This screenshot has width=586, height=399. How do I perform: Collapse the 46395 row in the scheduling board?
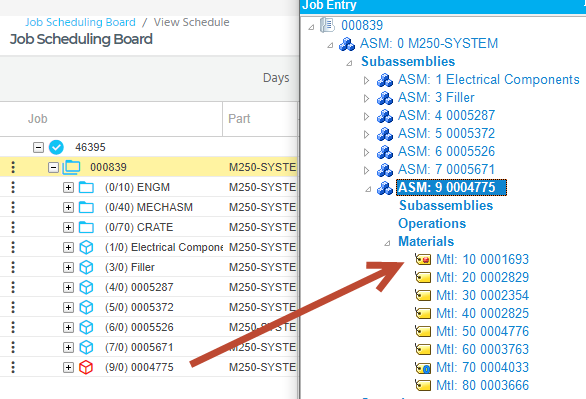[38, 147]
